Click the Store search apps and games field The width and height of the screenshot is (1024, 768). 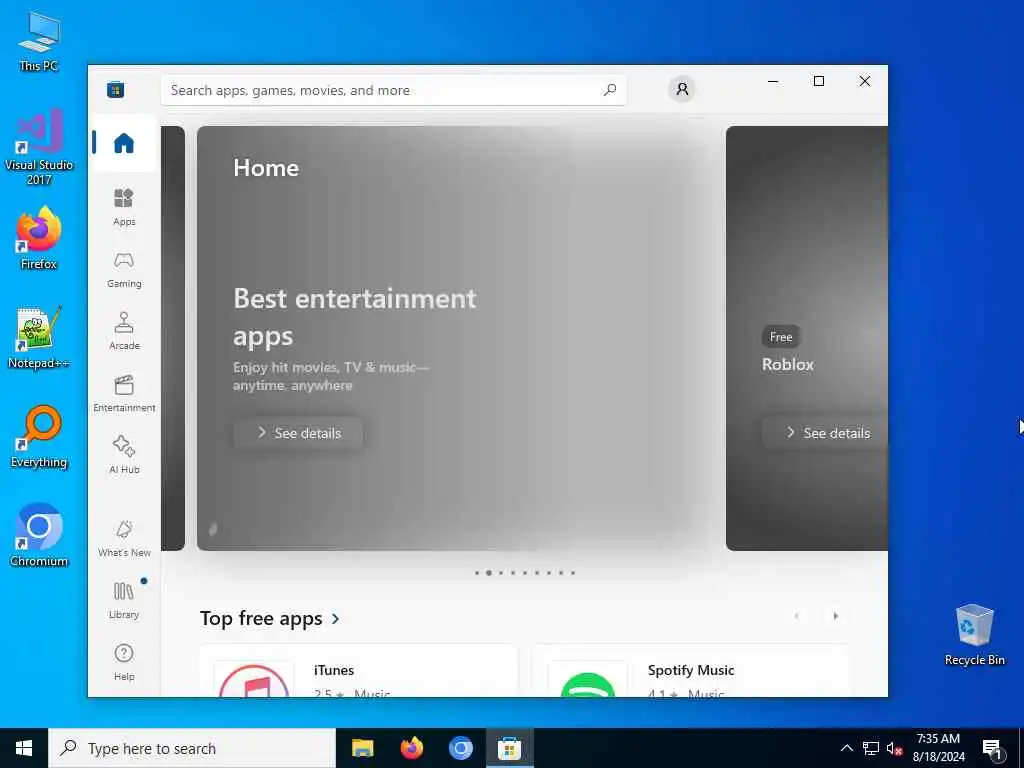pos(393,90)
